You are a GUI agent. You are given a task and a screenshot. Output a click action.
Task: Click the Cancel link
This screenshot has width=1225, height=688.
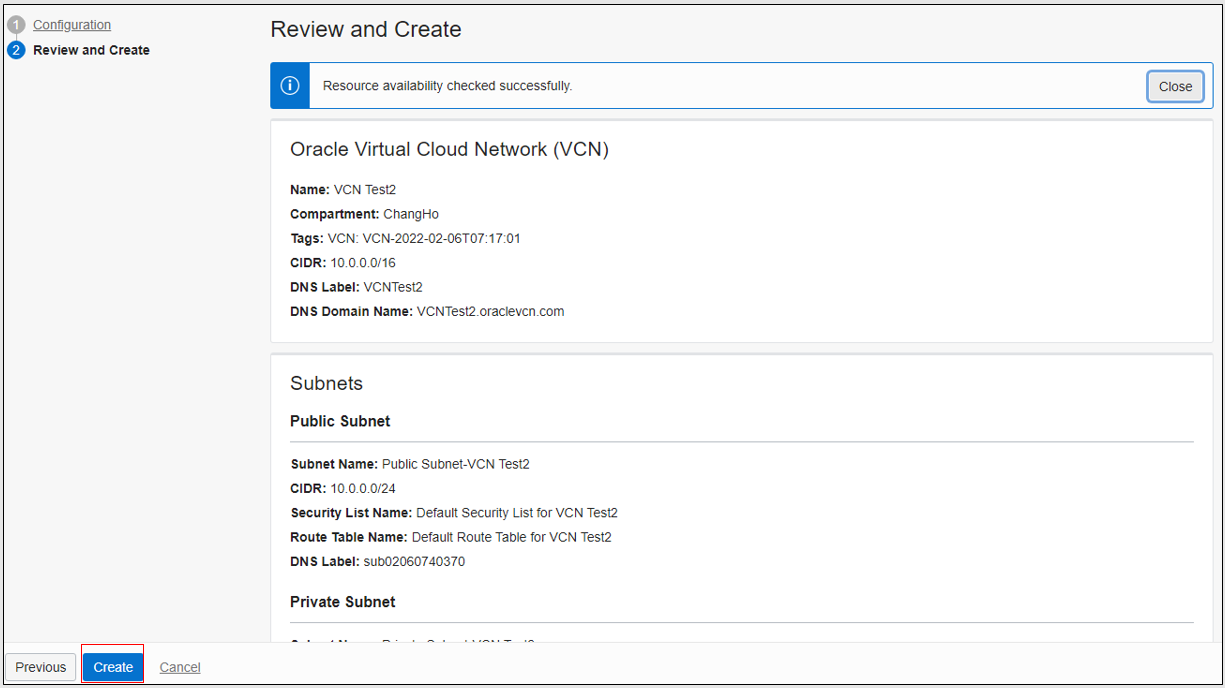(180, 667)
